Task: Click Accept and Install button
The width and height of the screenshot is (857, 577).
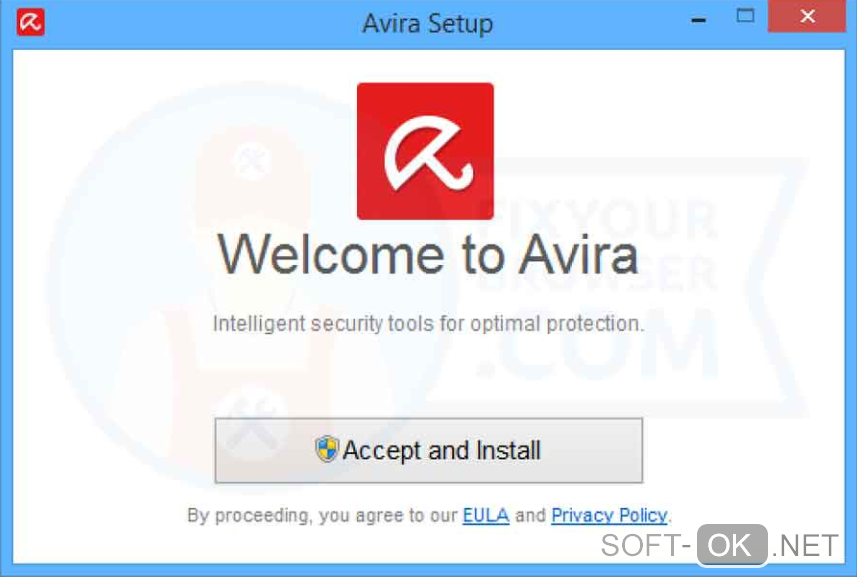Action: (428, 451)
